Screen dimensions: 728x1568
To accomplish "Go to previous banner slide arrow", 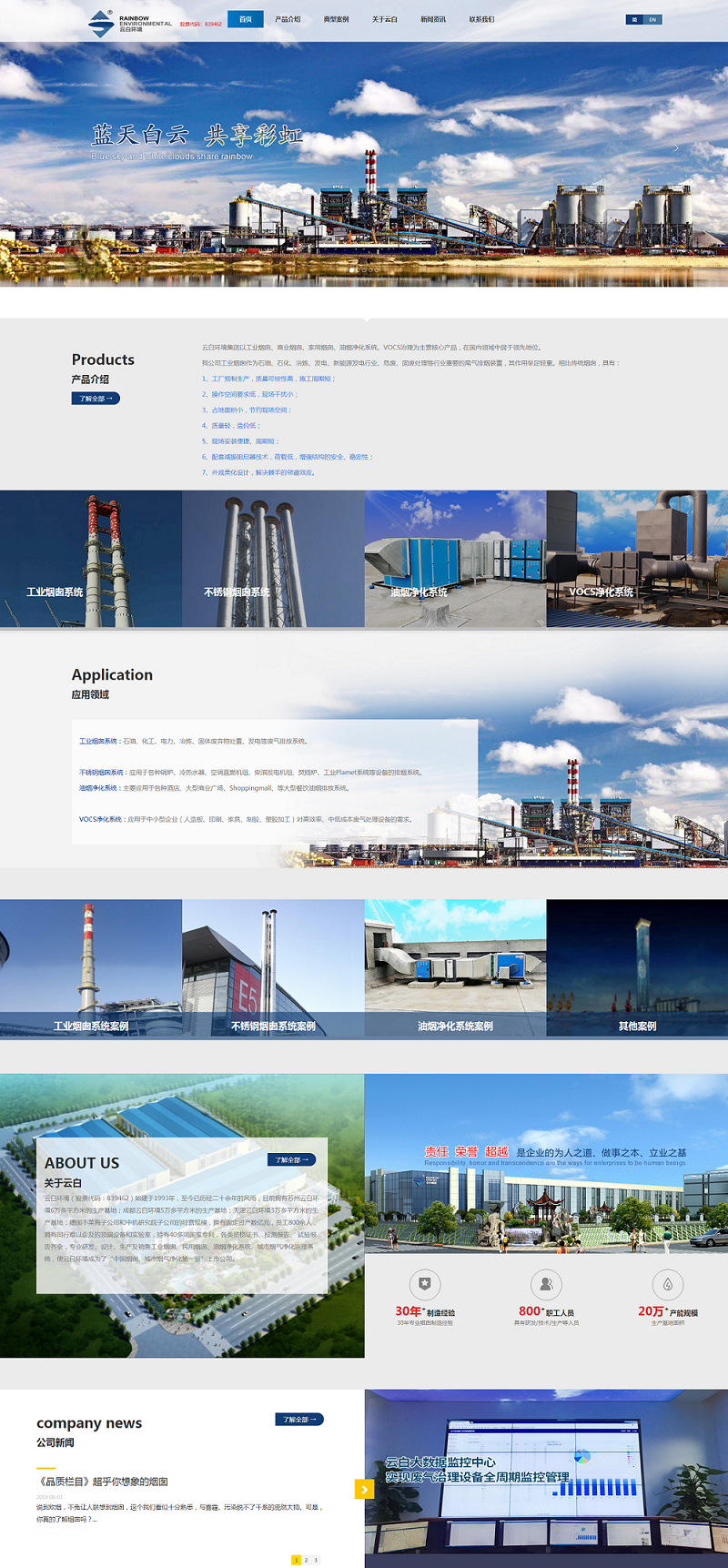I will [57, 147].
